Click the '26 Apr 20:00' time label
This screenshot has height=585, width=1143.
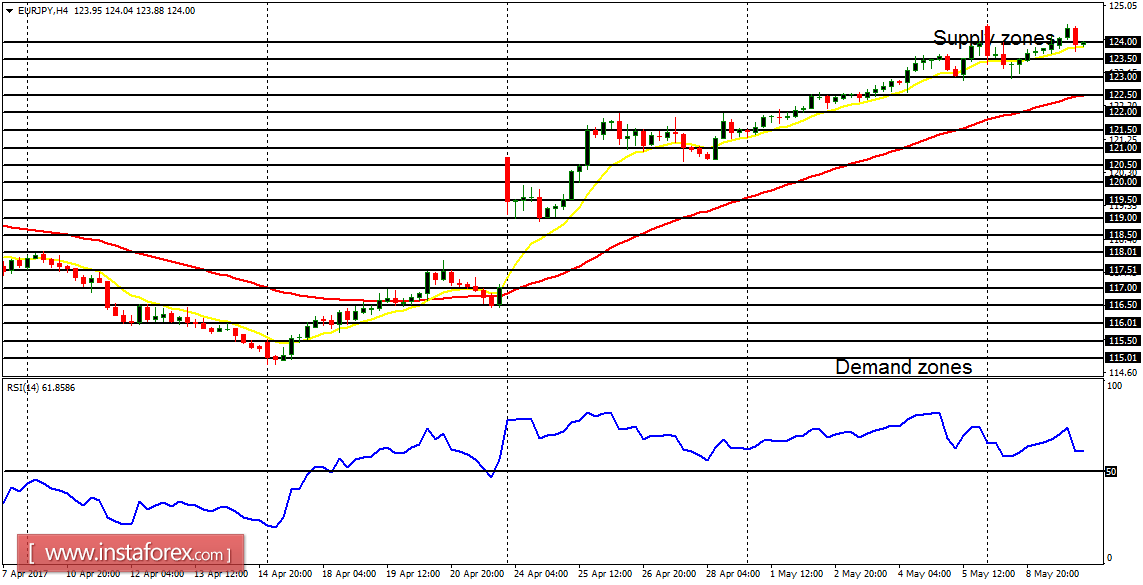(x=671, y=575)
